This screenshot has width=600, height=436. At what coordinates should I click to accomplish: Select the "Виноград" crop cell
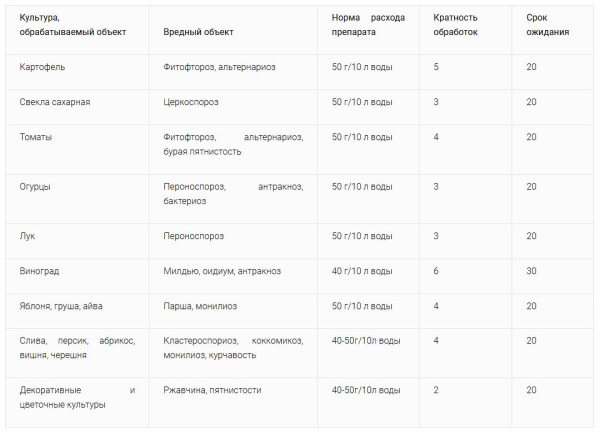click(41, 271)
